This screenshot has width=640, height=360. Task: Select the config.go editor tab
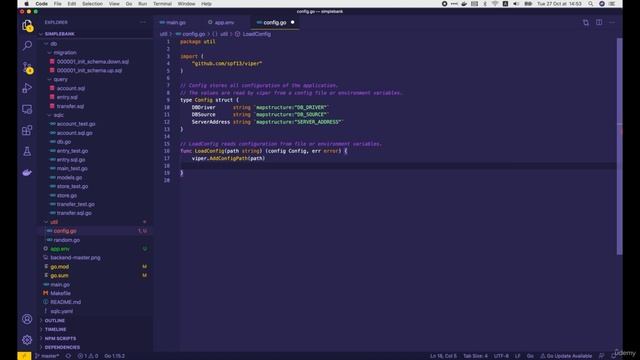click(275, 22)
